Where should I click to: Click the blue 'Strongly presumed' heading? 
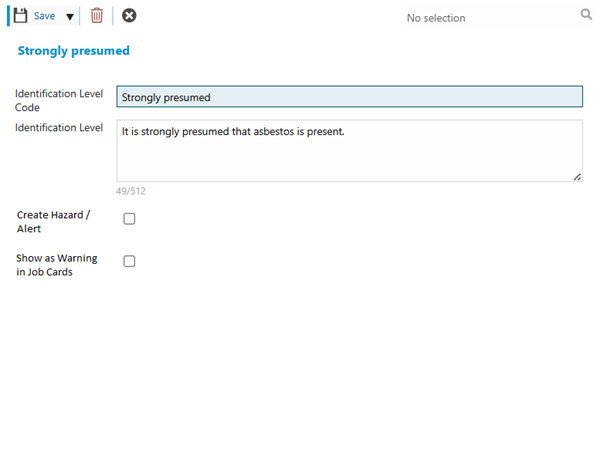point(73,50)
